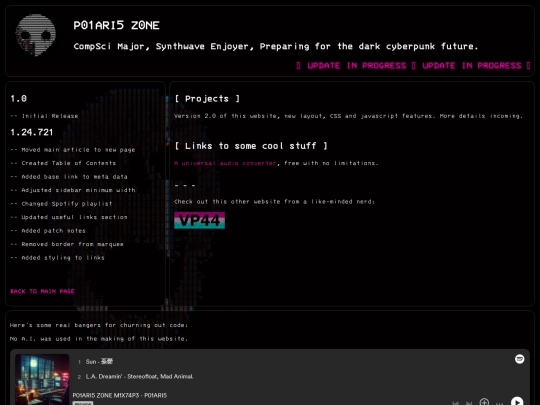Click 'Adjusted sidebar minimum width' note
The width and height of the screenshot is (540, 405).
(73, 190)
